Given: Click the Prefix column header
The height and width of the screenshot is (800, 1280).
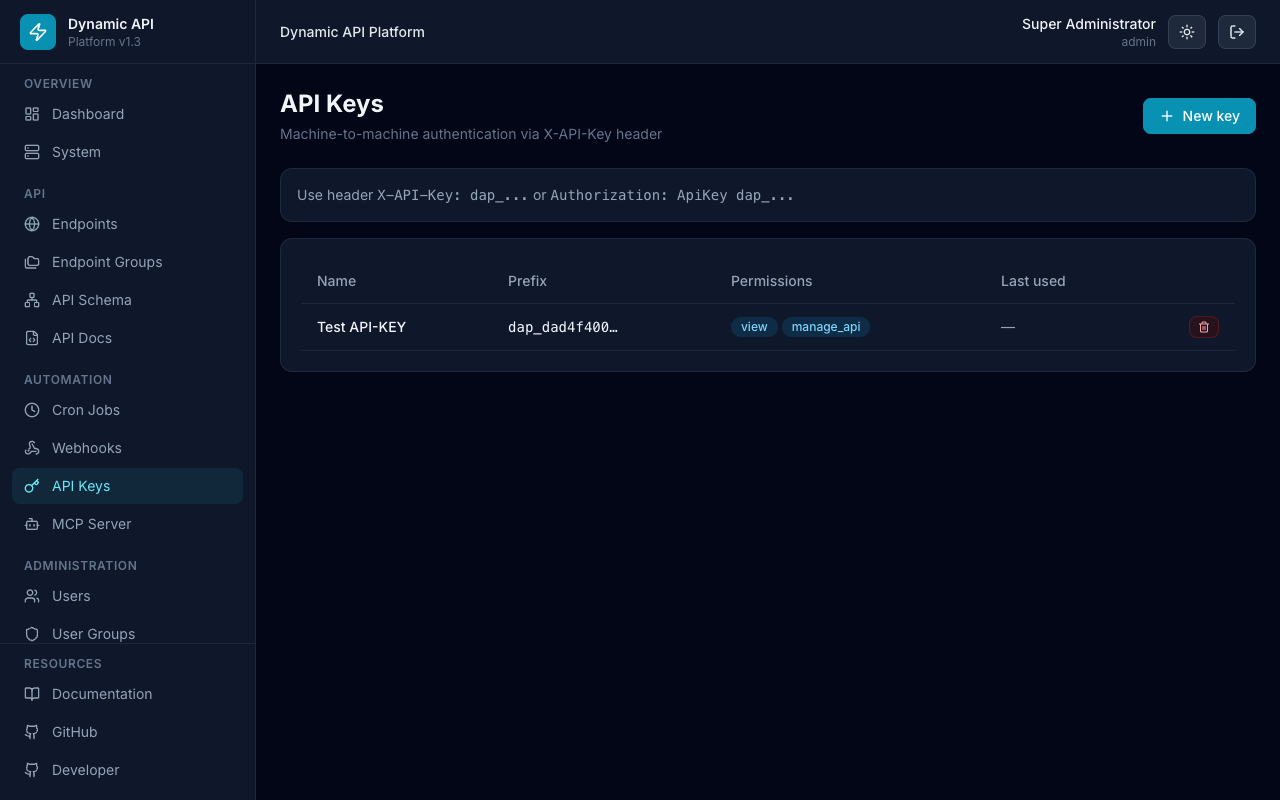Looking at the screenshot, I should [527, 281].
